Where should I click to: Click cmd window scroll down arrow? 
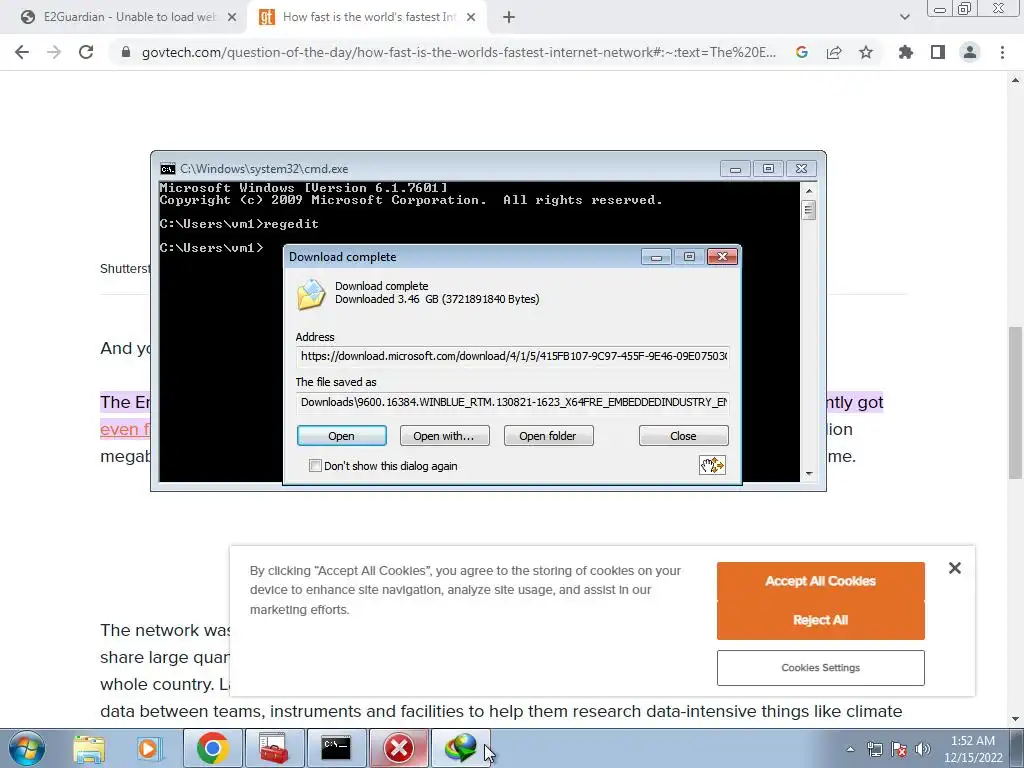(x=808, y=473)
